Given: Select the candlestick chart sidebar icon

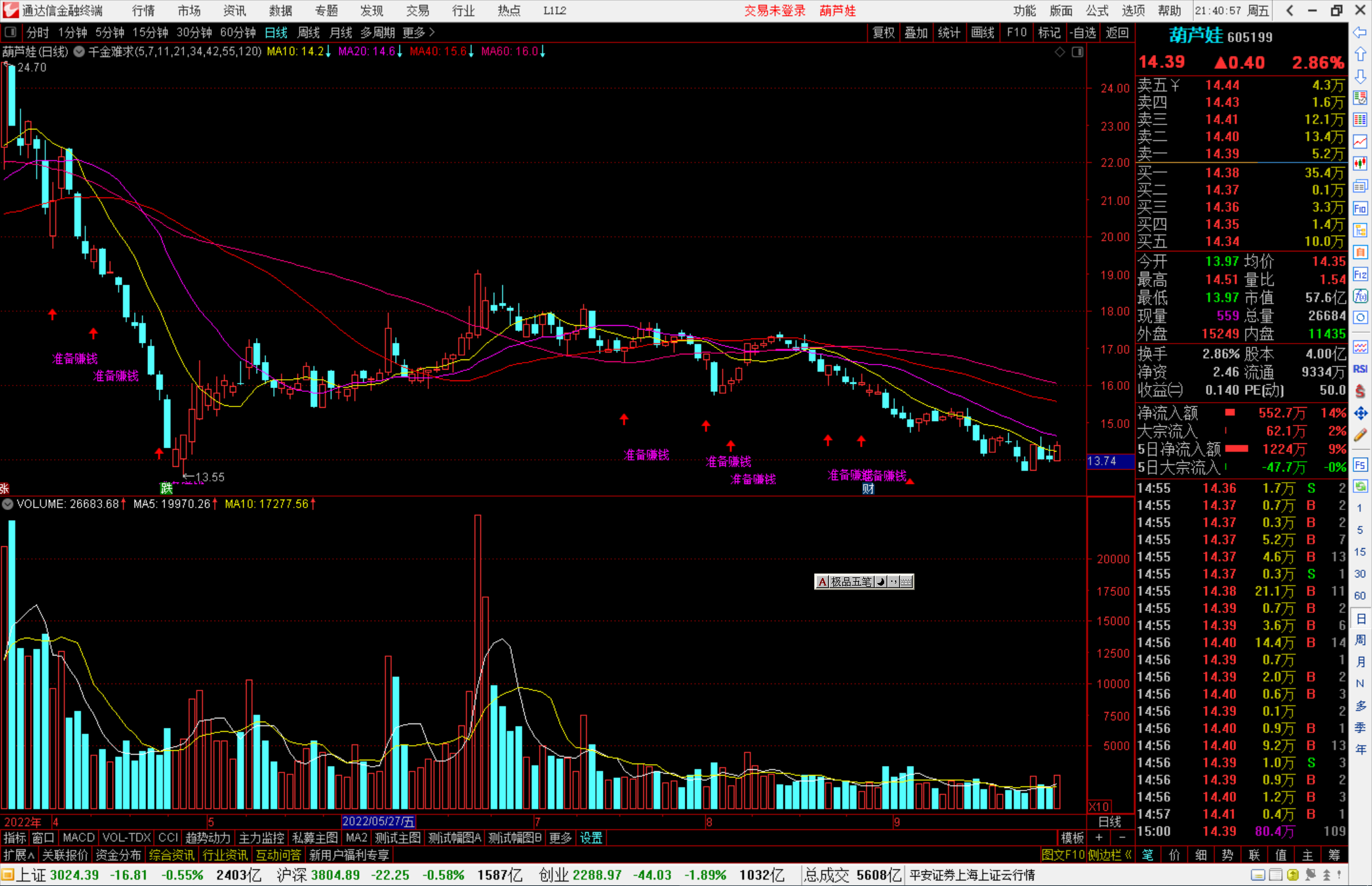Looking at the screenshot, I should (1360, 164).
